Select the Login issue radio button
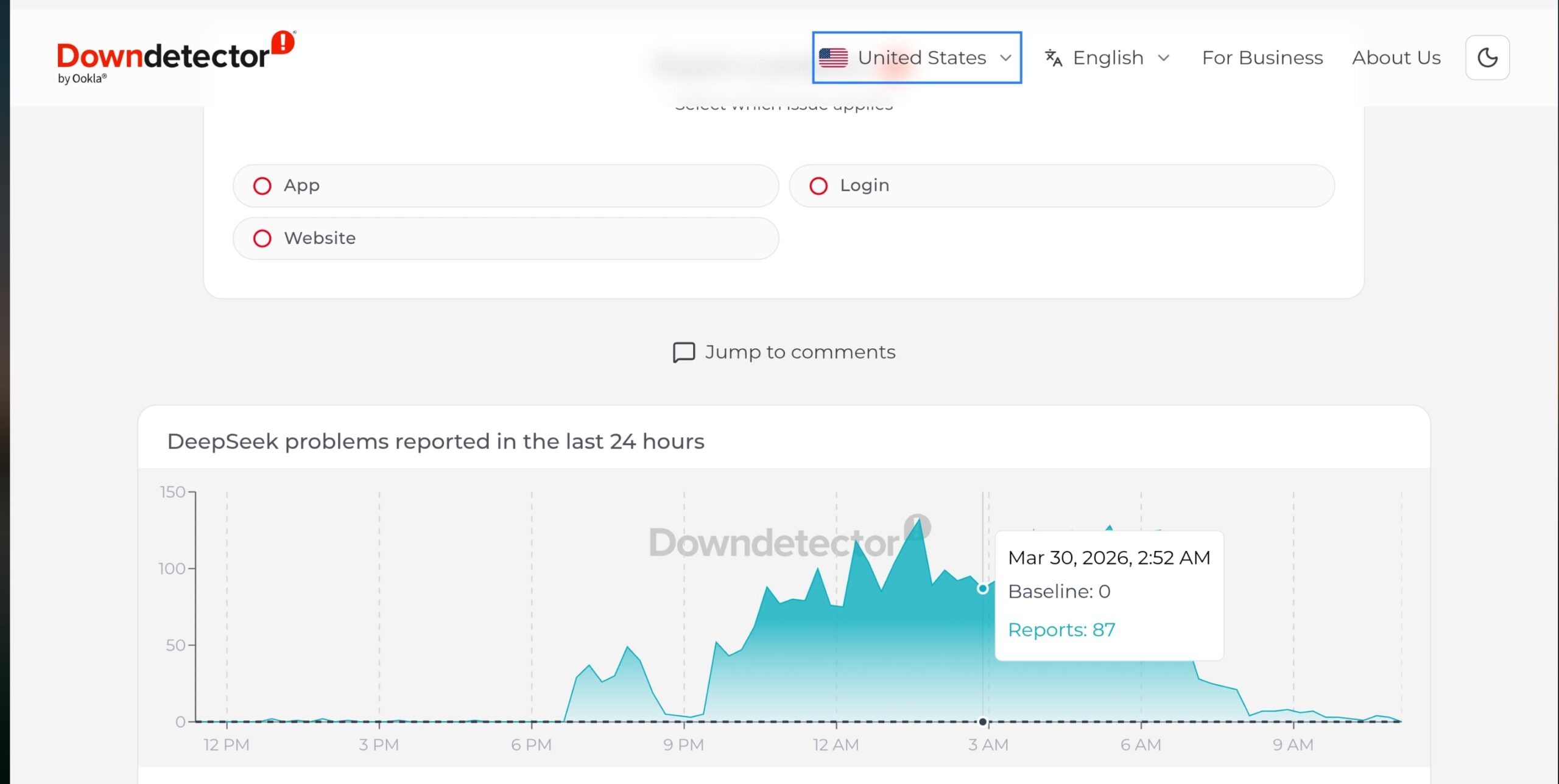 [818, 186]
